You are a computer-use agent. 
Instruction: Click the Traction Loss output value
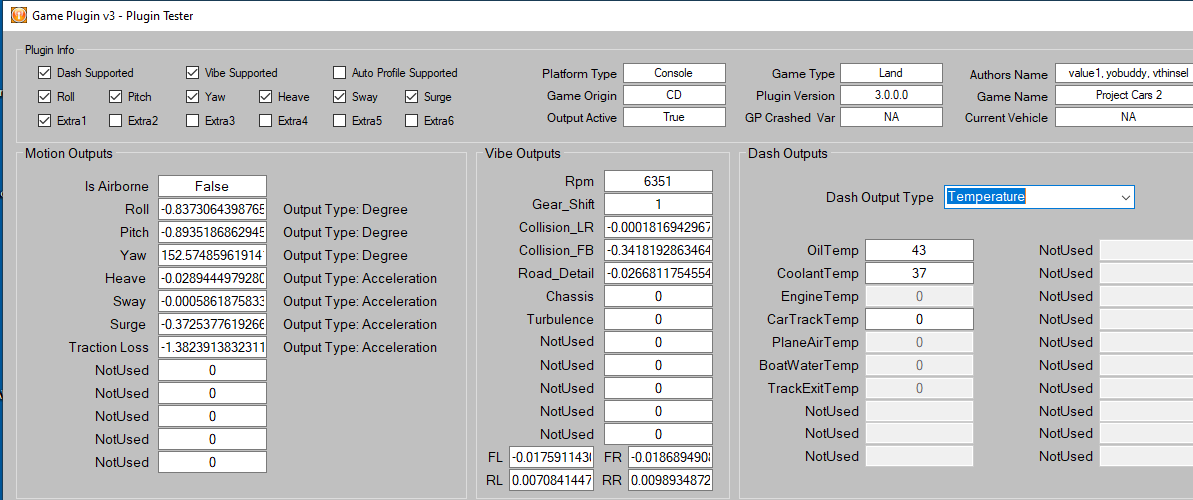coord(212,347)
